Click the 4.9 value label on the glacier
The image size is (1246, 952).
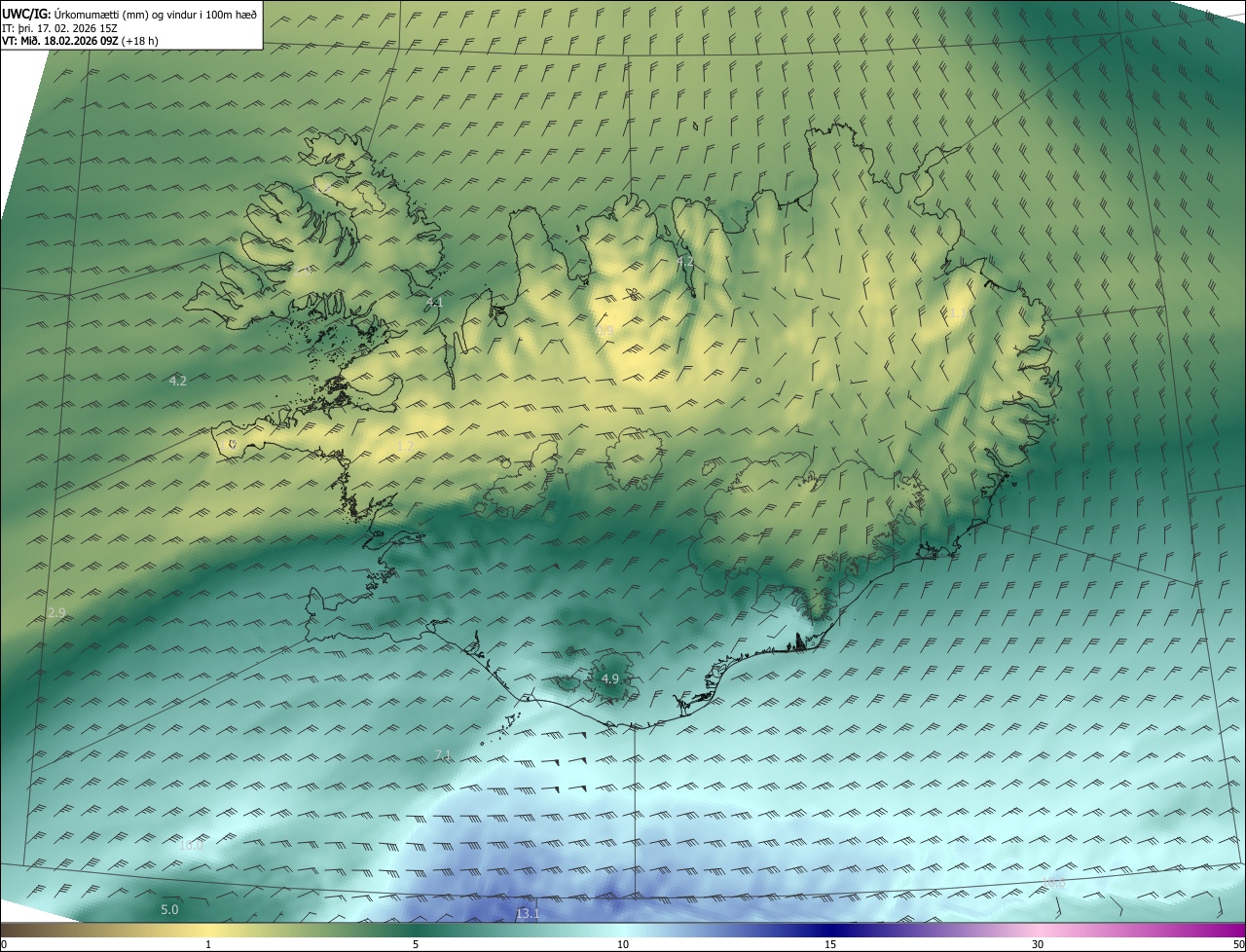coord(610,678)
